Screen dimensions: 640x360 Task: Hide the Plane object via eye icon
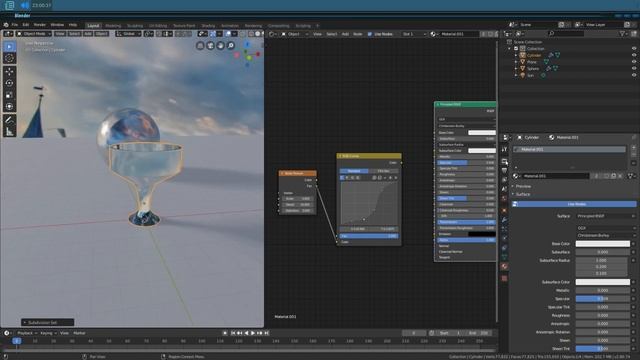(634, 62)
